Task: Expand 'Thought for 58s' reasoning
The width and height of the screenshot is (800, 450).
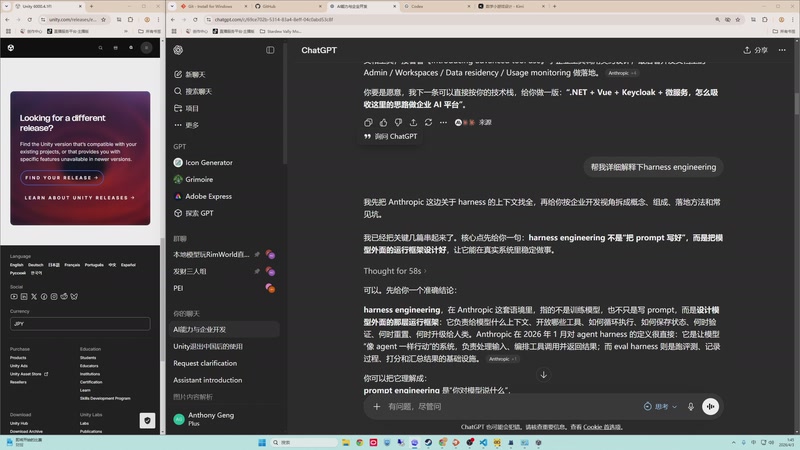Action: 395,271
